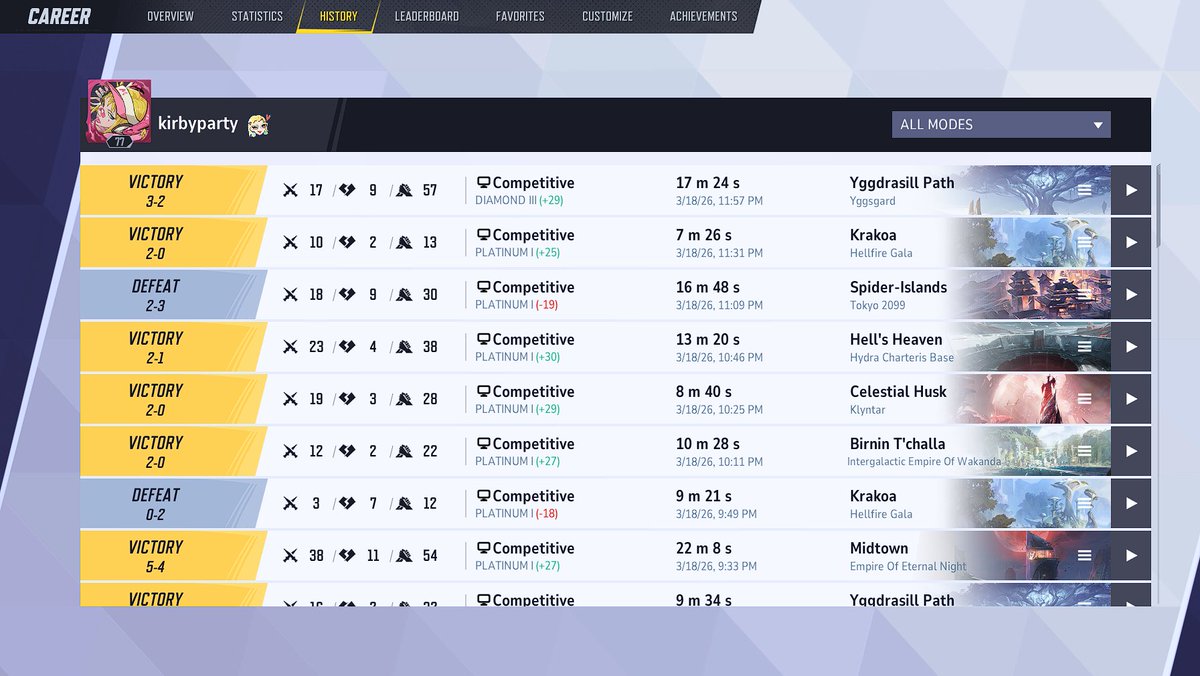Play the Hell's Heaven match replay
Viewport: 1200px width, 676px height.
click(x=1131, y=346)
